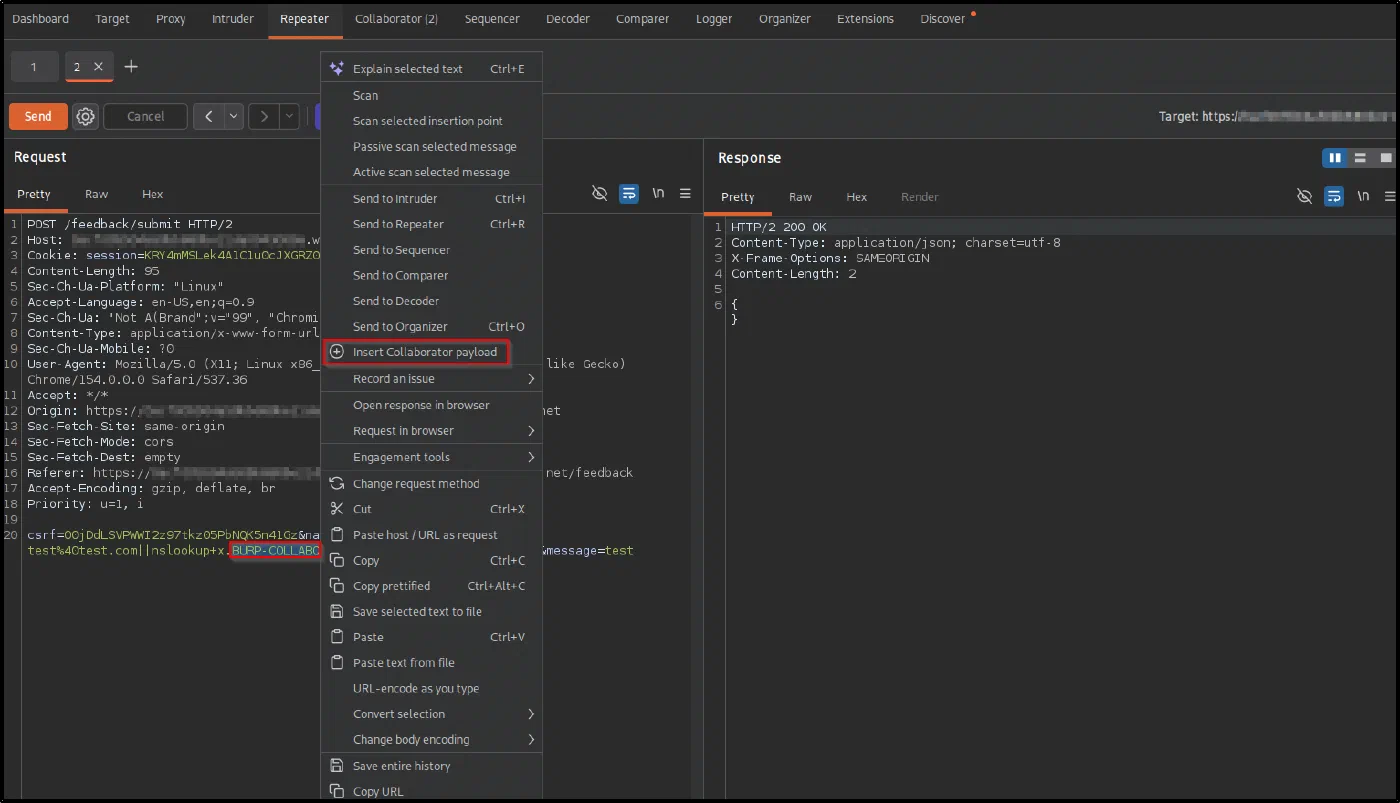The image size is (1400, 803).
Task: Click Scan in context menu
Action: (x=431, y=96)
